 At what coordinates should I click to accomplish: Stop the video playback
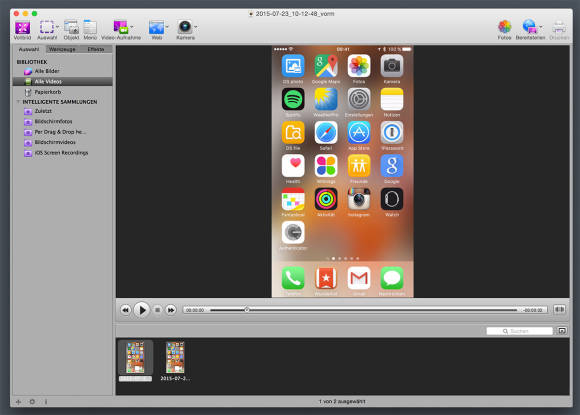[157, 310]
